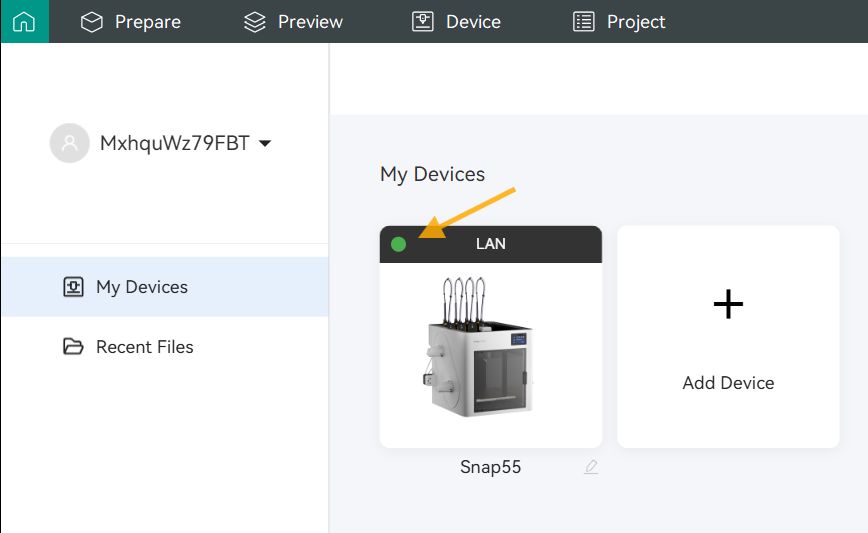Click the pencil edit icon next to Snap55

(x=591, y=467)
